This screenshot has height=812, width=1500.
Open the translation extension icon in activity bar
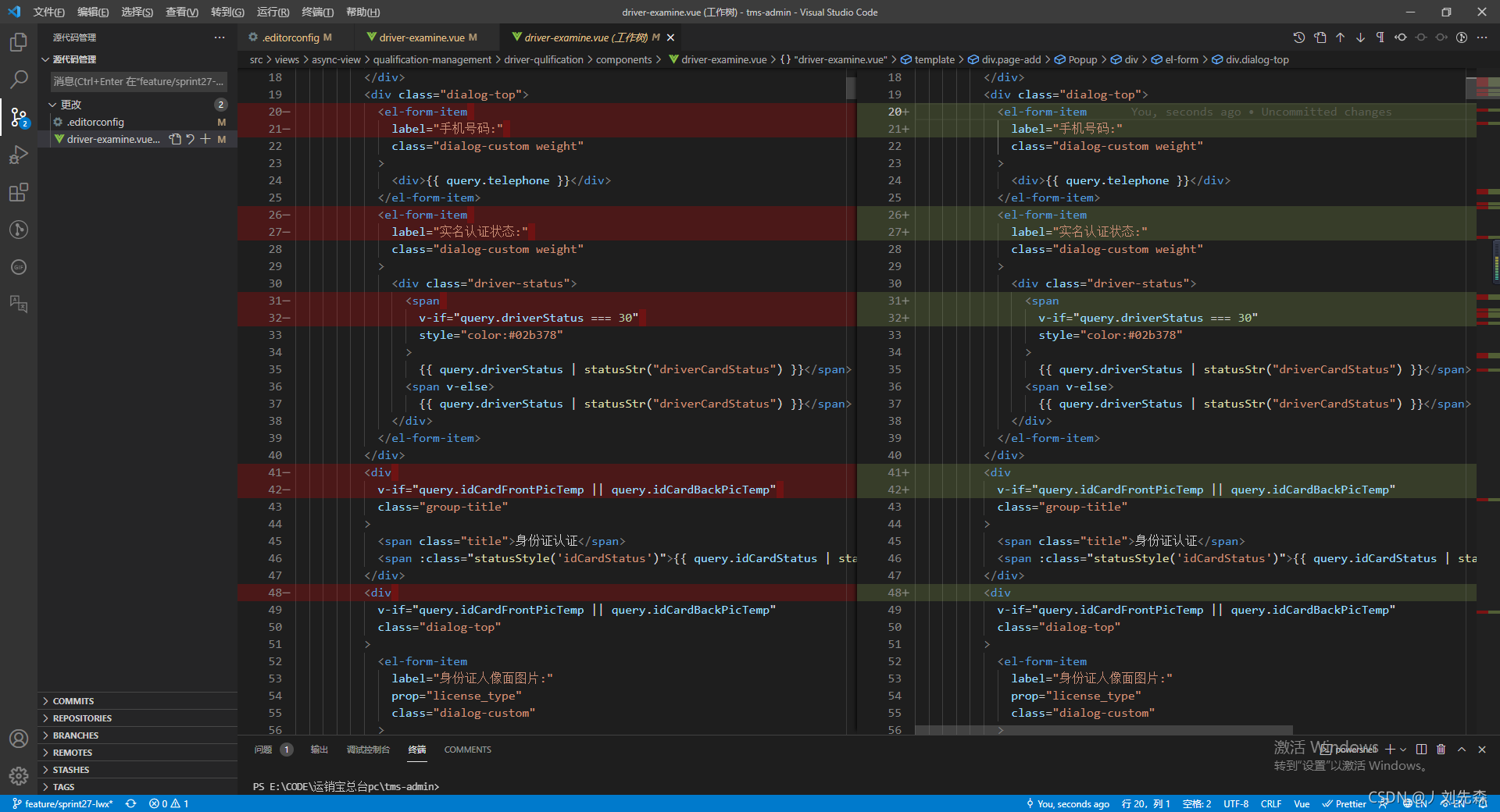tap(19, 304)
